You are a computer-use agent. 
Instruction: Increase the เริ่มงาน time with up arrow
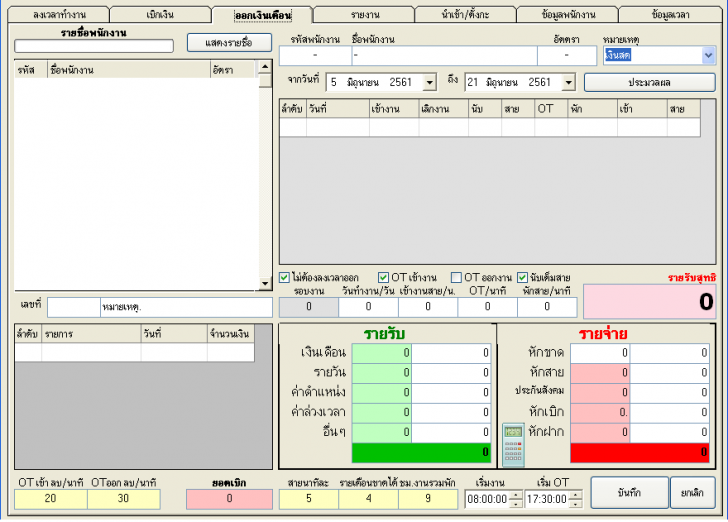[x=516, y=495]
